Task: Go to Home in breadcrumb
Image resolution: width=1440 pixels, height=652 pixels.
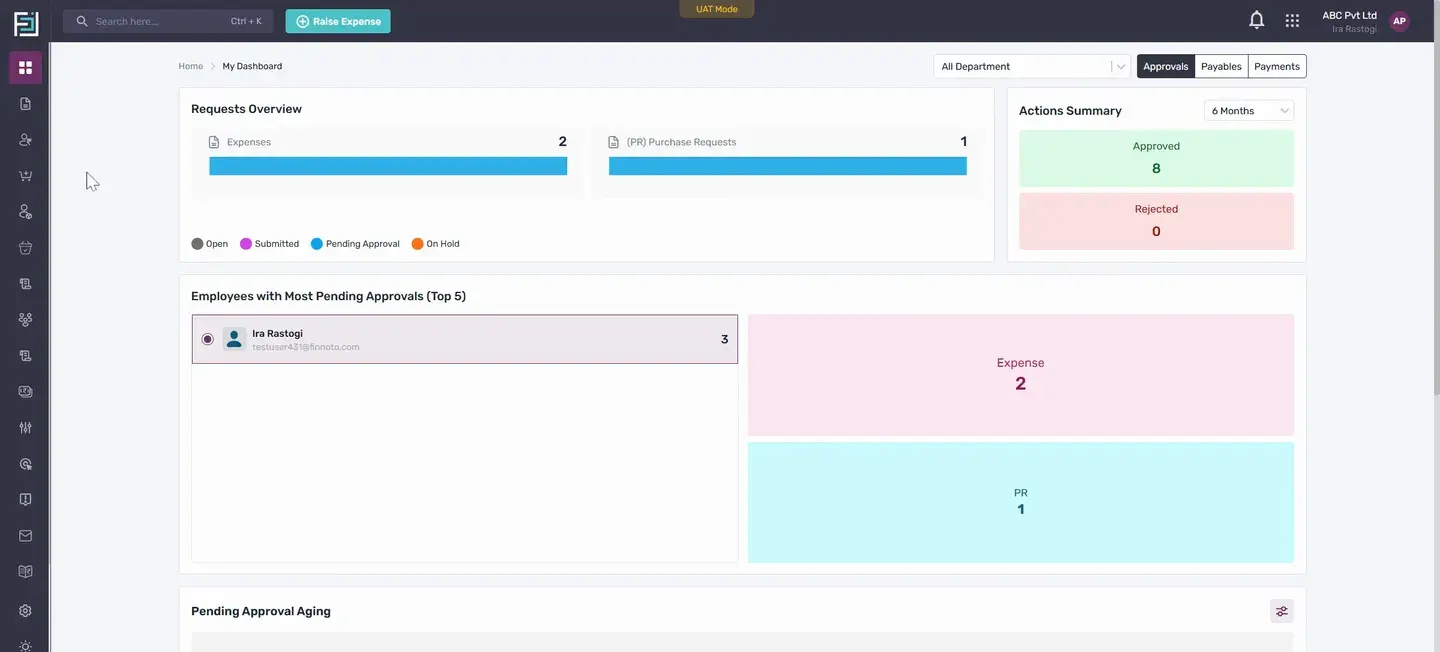Action: 190,66
